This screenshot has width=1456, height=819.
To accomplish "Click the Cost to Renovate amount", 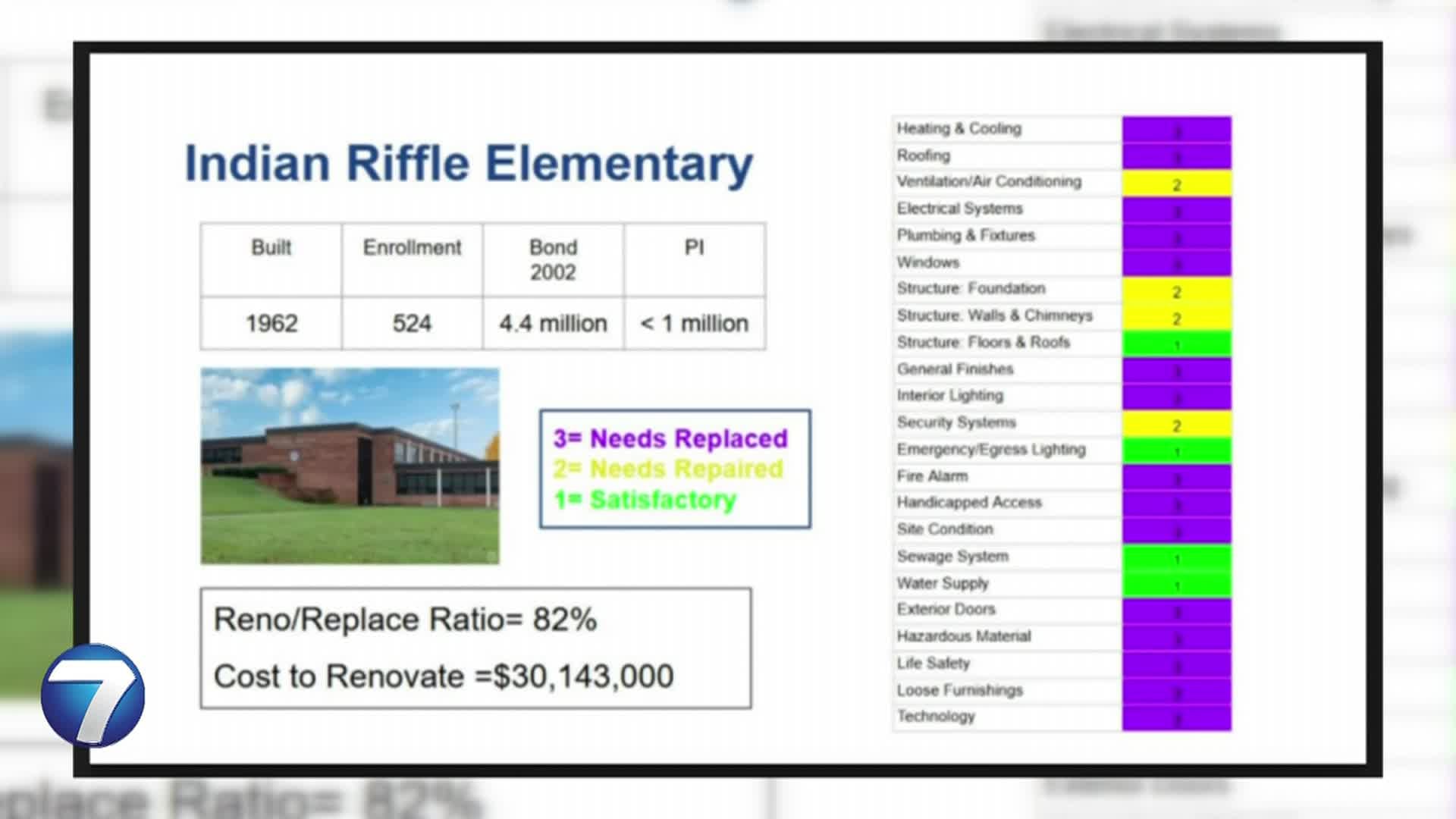I will pos(582,676).
